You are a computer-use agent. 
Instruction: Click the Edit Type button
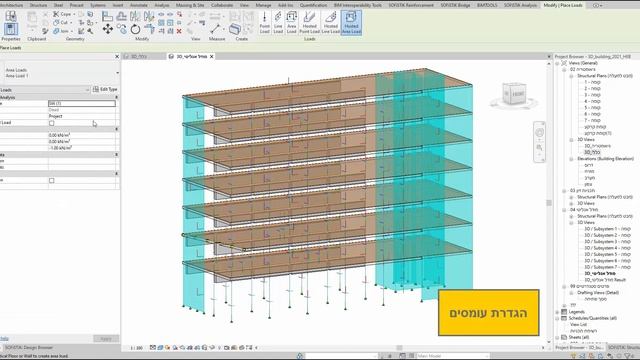[105, 89]
